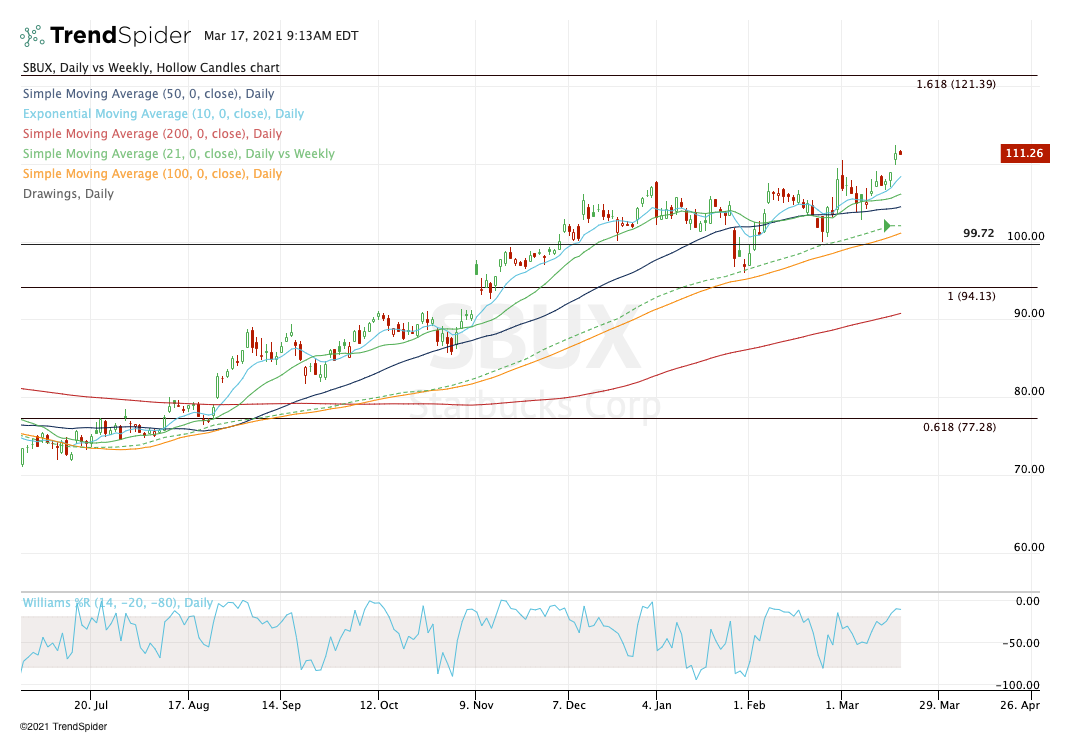Image resolution: width=1070 pixels, height=736 pixels.
Task: Click the TrendSpider logo icon
Action: click(x=32, y=35)
